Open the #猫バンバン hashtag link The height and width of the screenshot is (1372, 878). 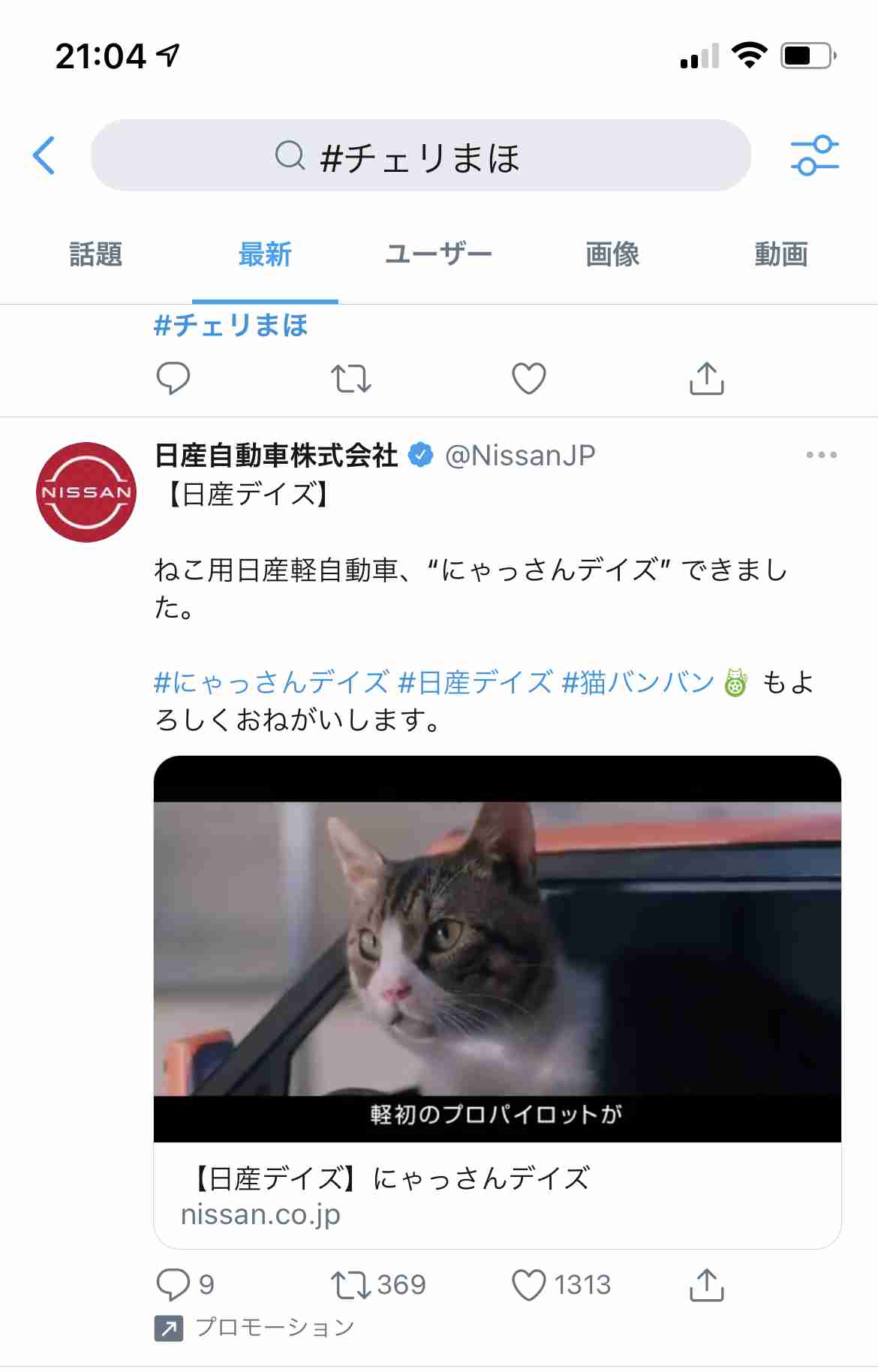638,682
